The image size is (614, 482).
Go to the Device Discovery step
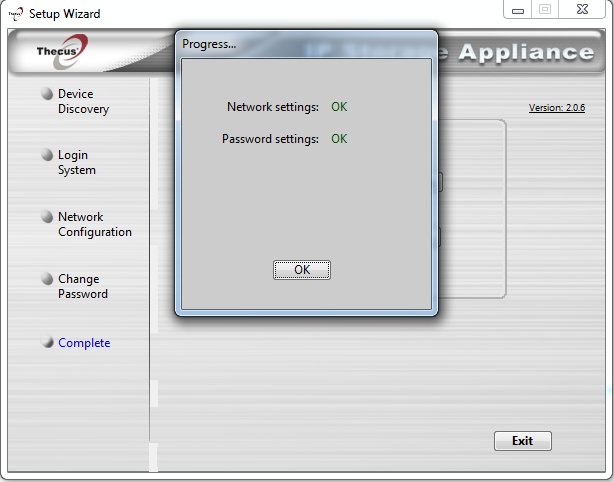[x=83, y=101]
